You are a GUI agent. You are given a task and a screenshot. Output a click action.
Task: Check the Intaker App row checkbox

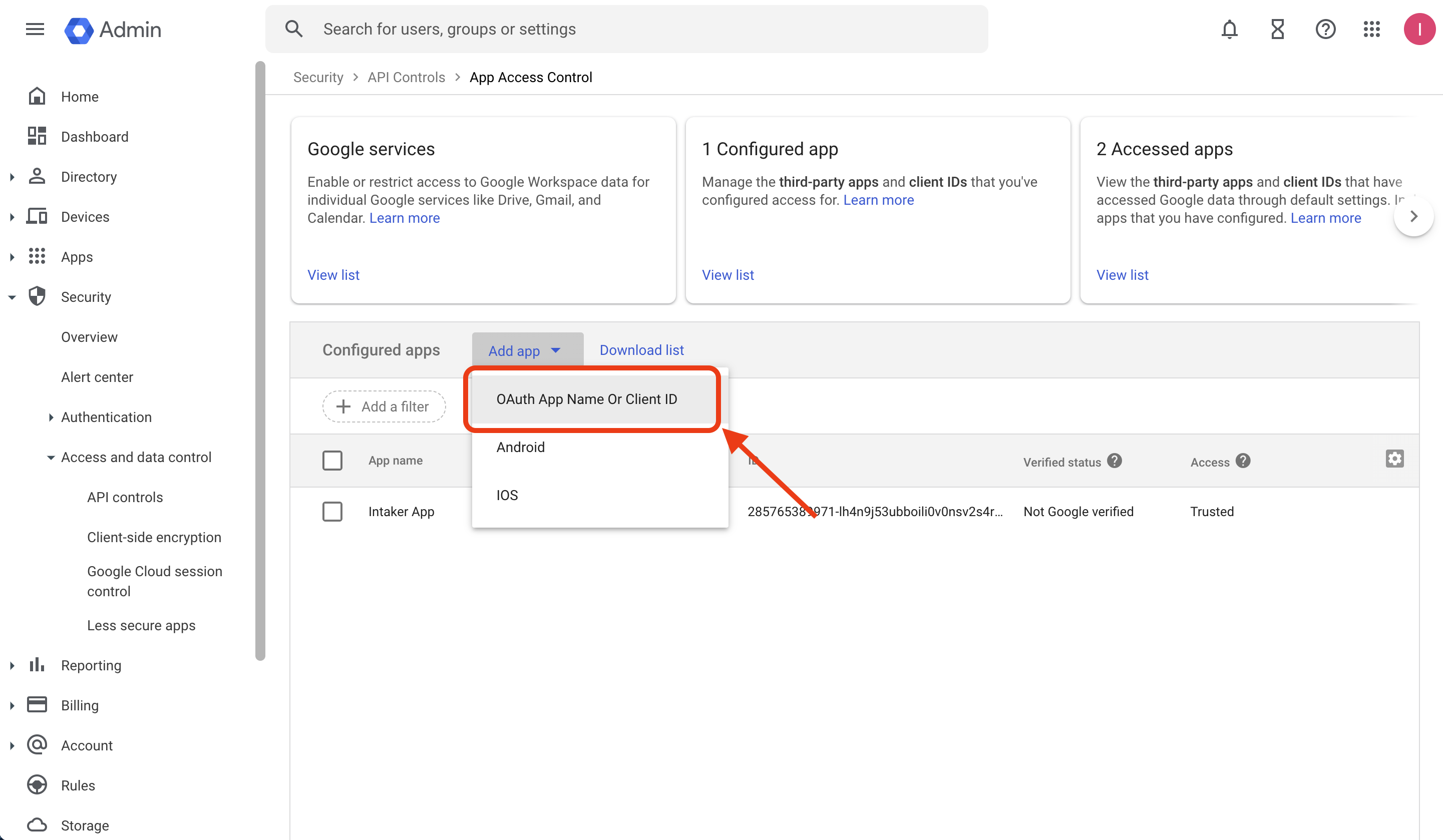click(332, 511)
